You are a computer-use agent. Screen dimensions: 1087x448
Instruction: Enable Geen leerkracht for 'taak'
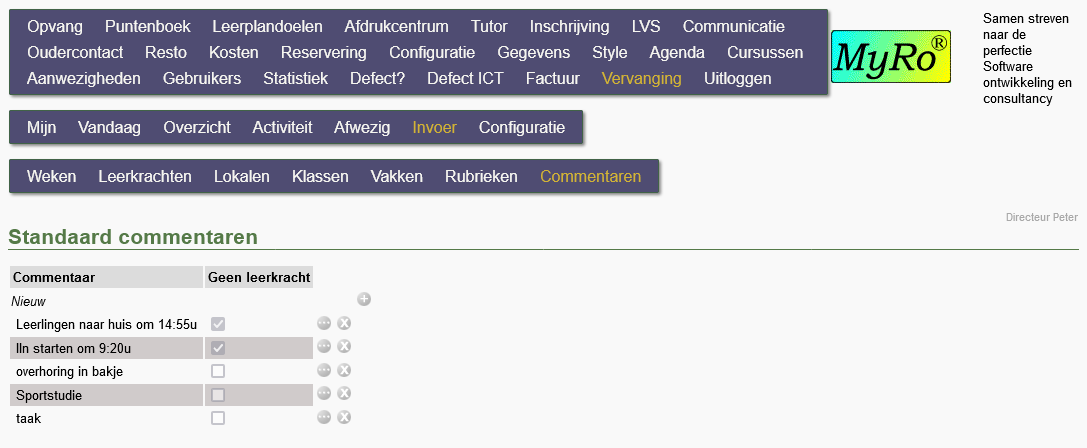218,418
